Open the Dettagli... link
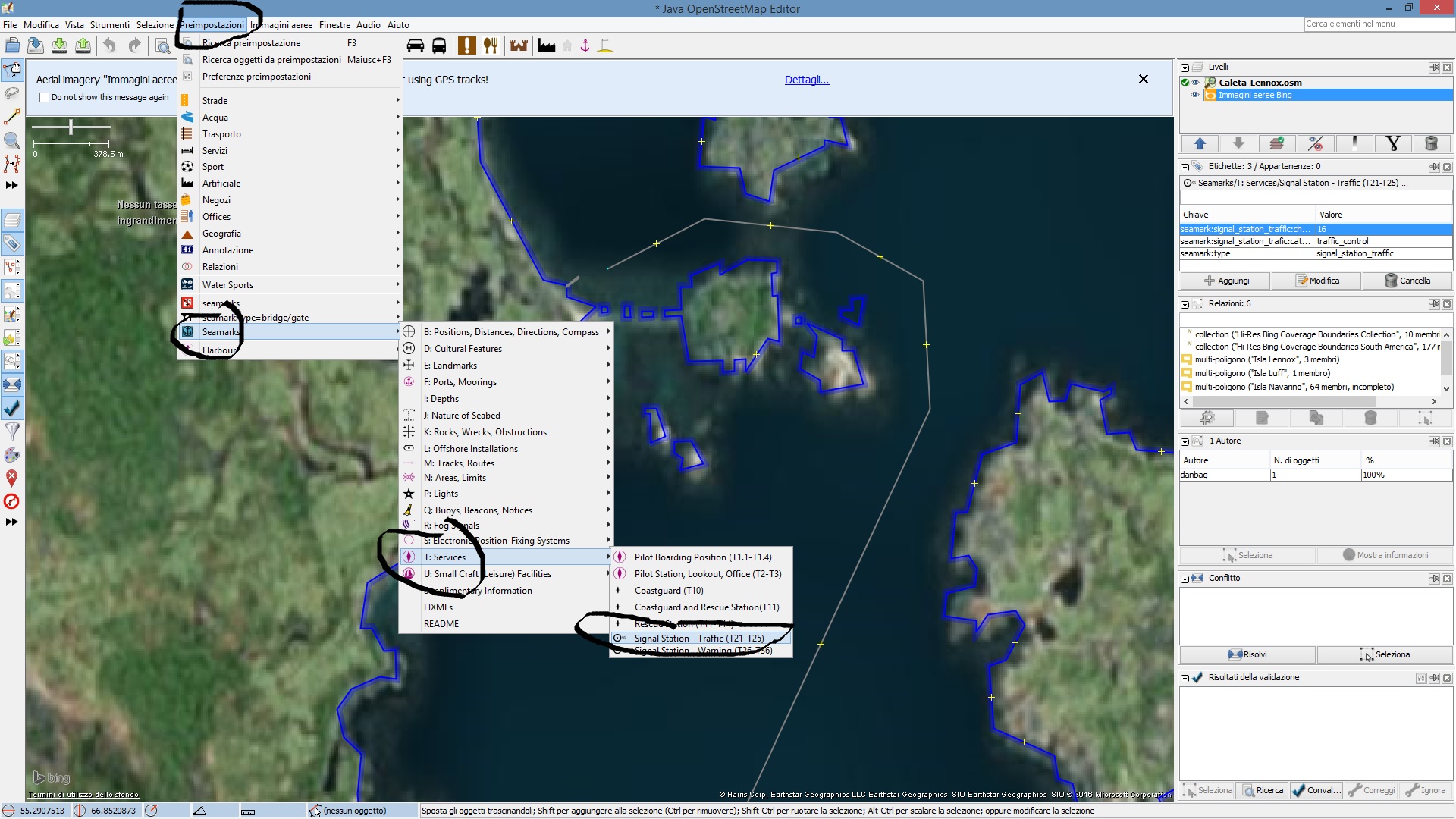Viewport: 1456px width, 819px height. click(806, 80)
